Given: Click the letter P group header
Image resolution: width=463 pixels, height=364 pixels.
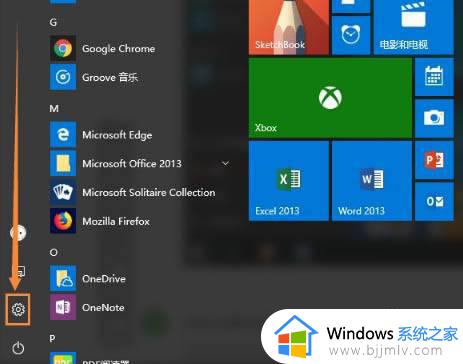Looking at the screenshot, I should pyautogui.click(x=52, y=339).
